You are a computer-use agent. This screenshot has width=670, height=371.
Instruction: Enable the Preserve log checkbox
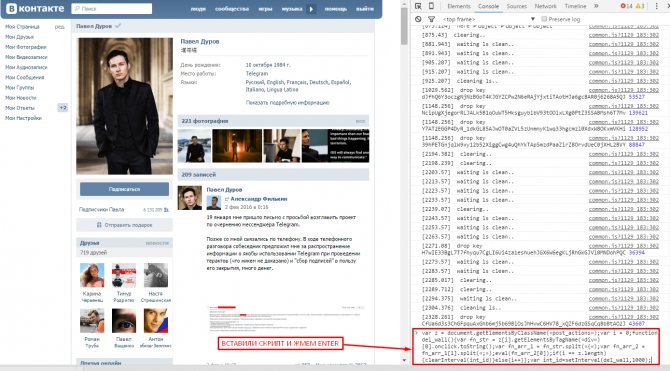coord(544,19)
